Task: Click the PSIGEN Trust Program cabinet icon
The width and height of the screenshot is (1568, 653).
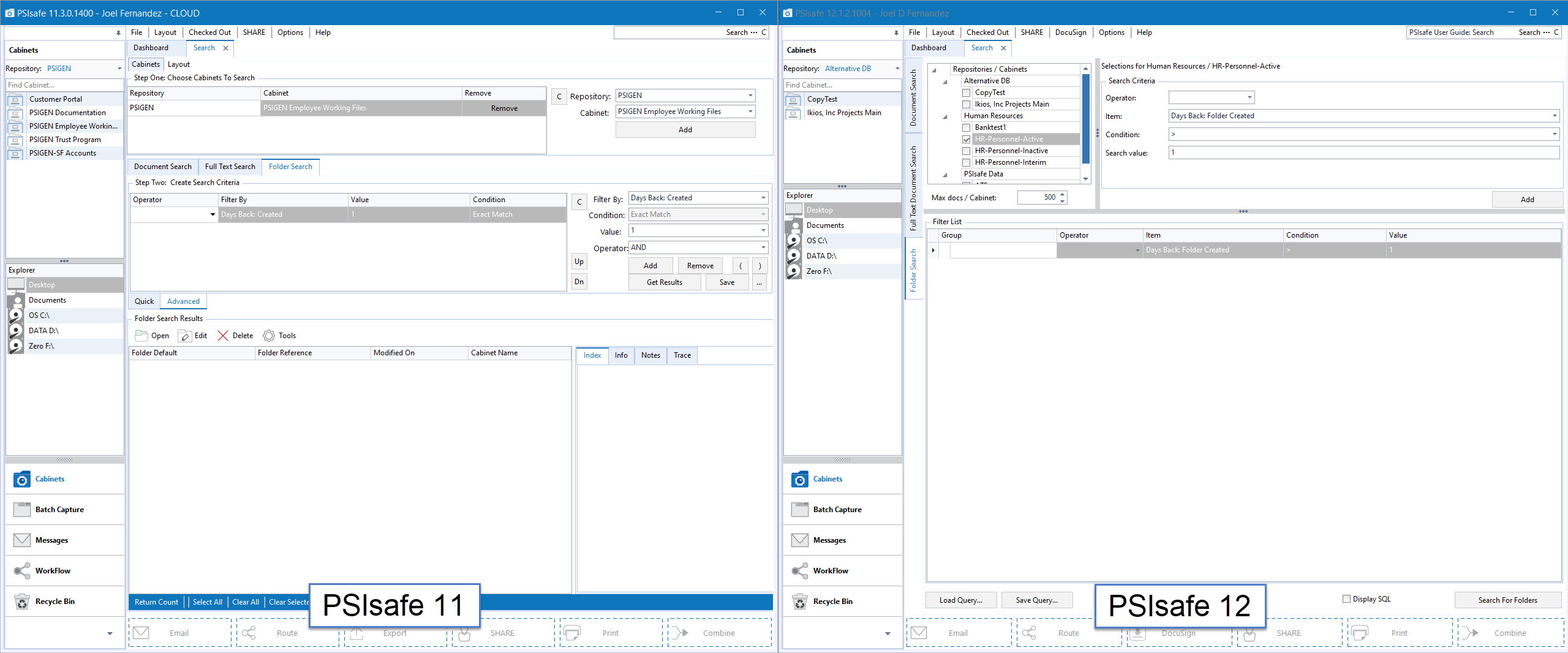Action: click(16, 140)
